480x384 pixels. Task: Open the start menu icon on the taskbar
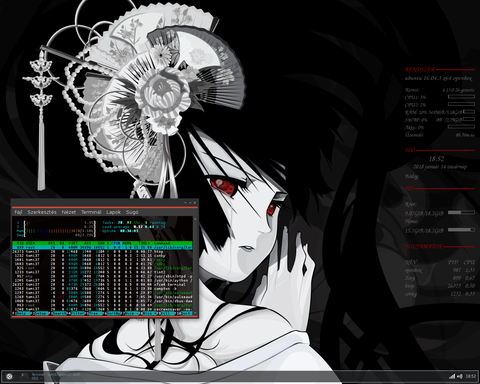point(9,376)
